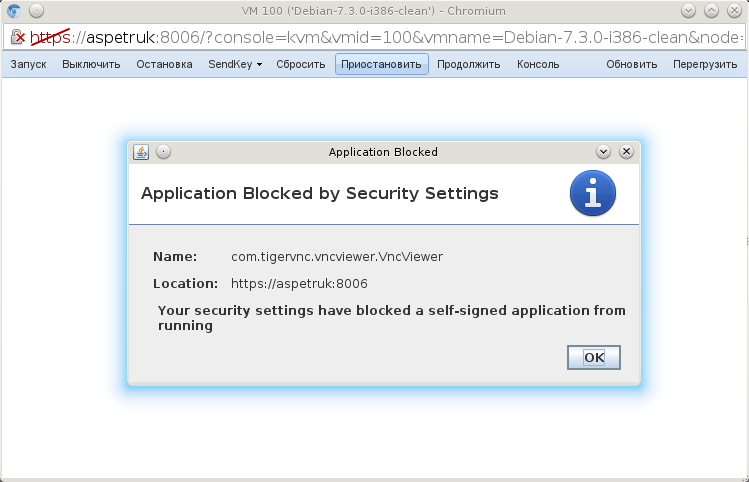Select Выключить to shut down the VM
The width and height of the screenshot is (749, 482).
coord(91,65)
